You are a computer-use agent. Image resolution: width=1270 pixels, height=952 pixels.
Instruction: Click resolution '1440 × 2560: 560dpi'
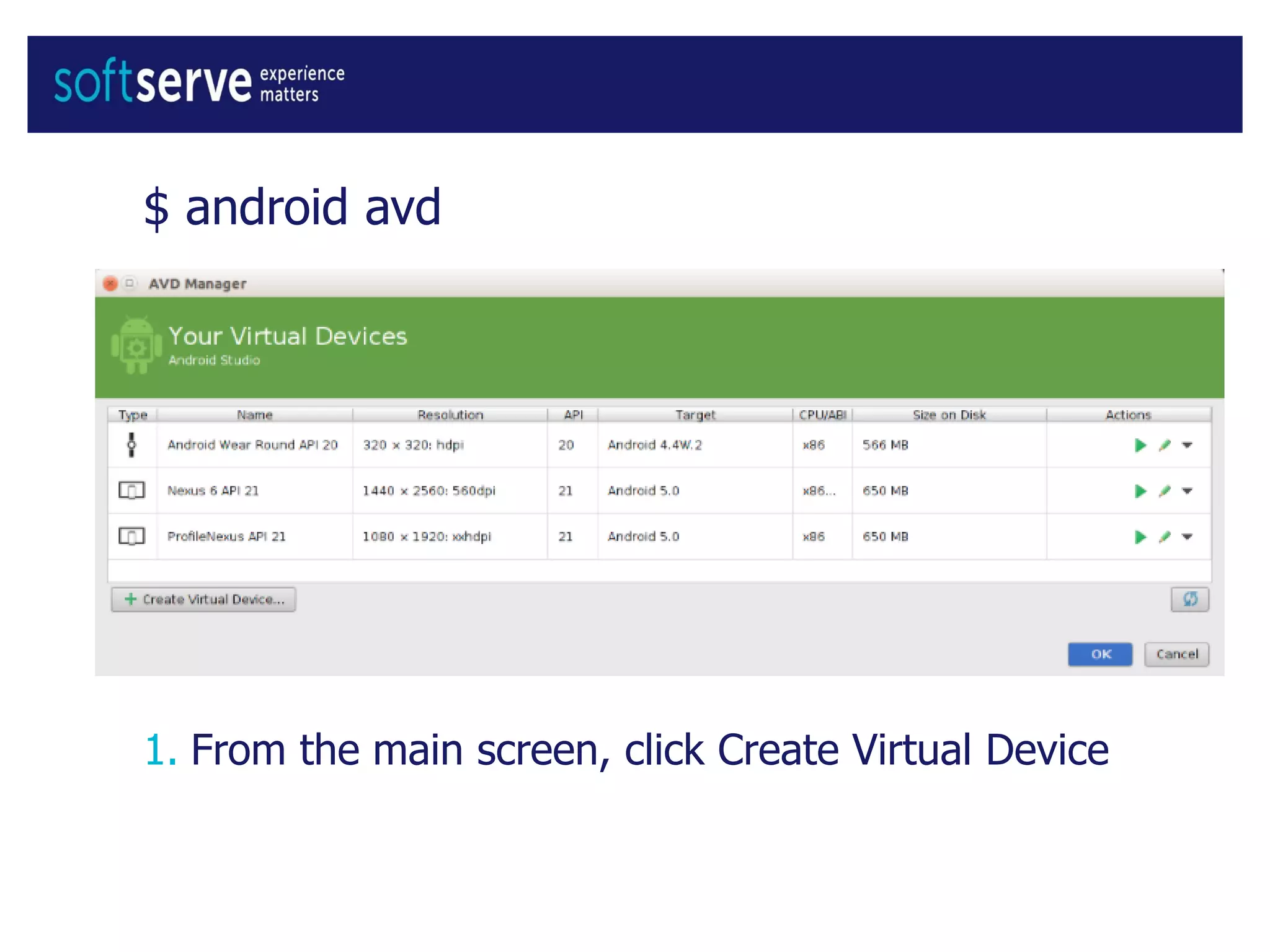pyautogui.click(x=429, y=491)
